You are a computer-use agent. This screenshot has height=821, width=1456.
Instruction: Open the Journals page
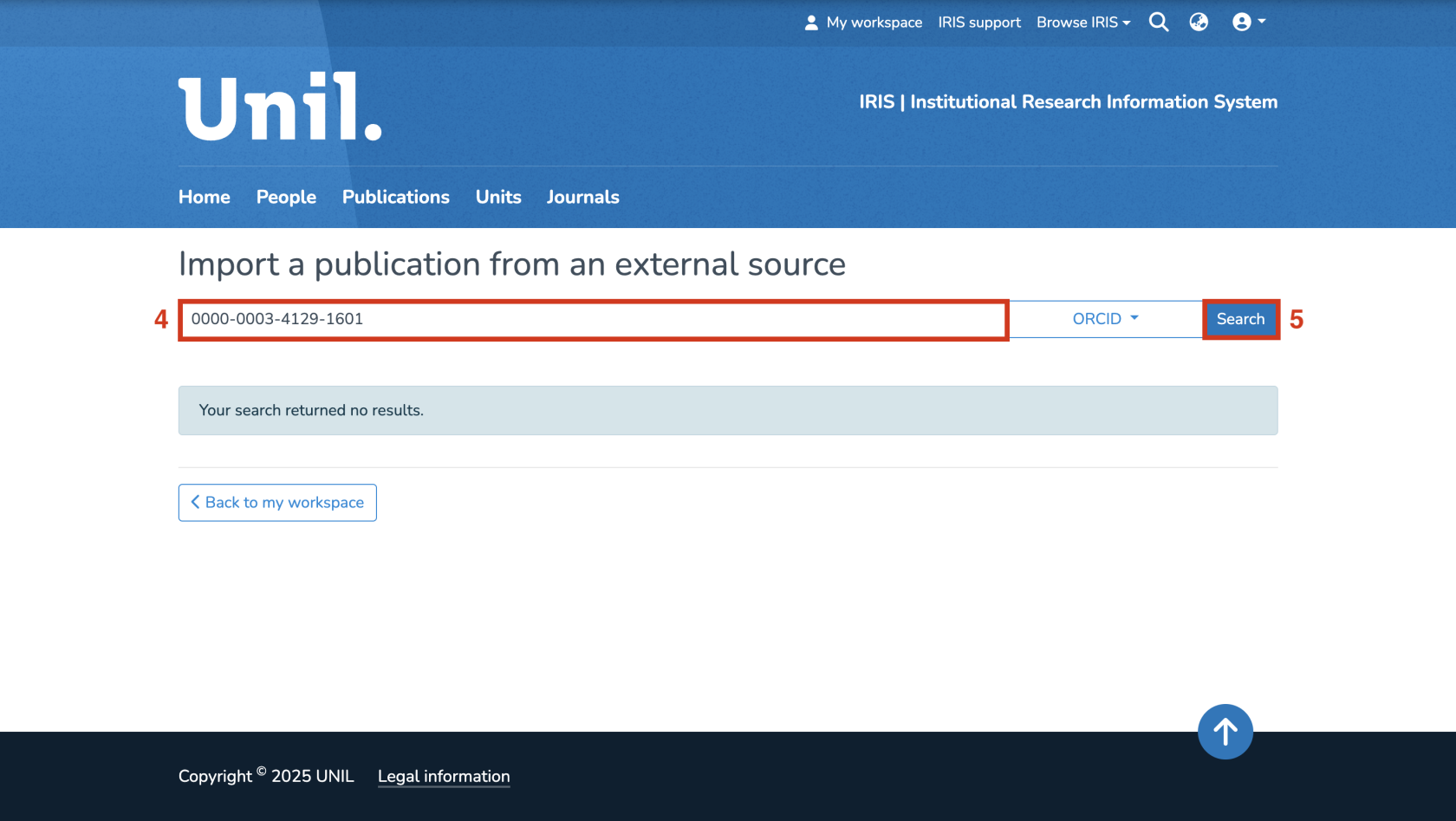click(582, 197)
